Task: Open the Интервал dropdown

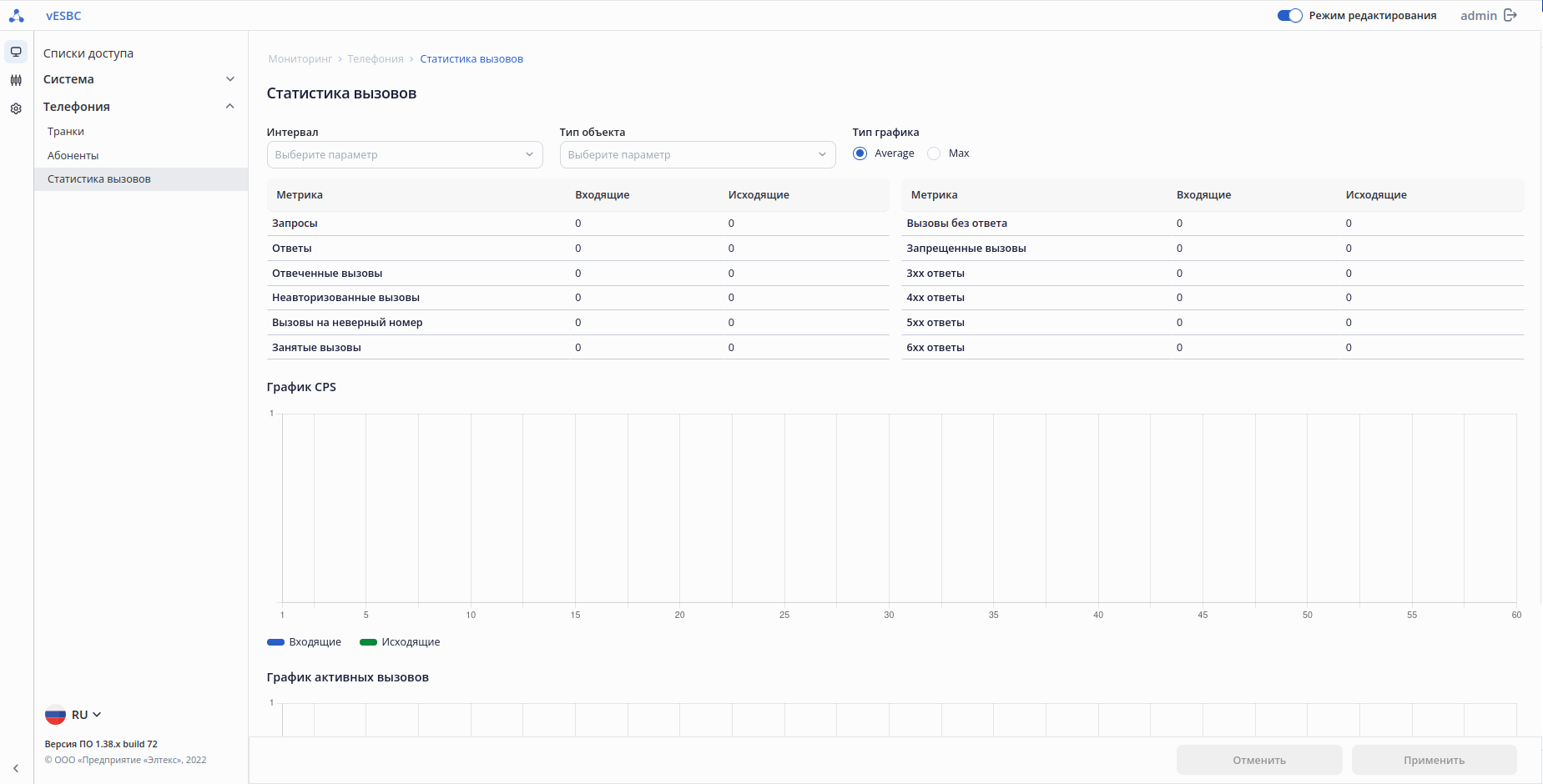Action: click(405, 155)
